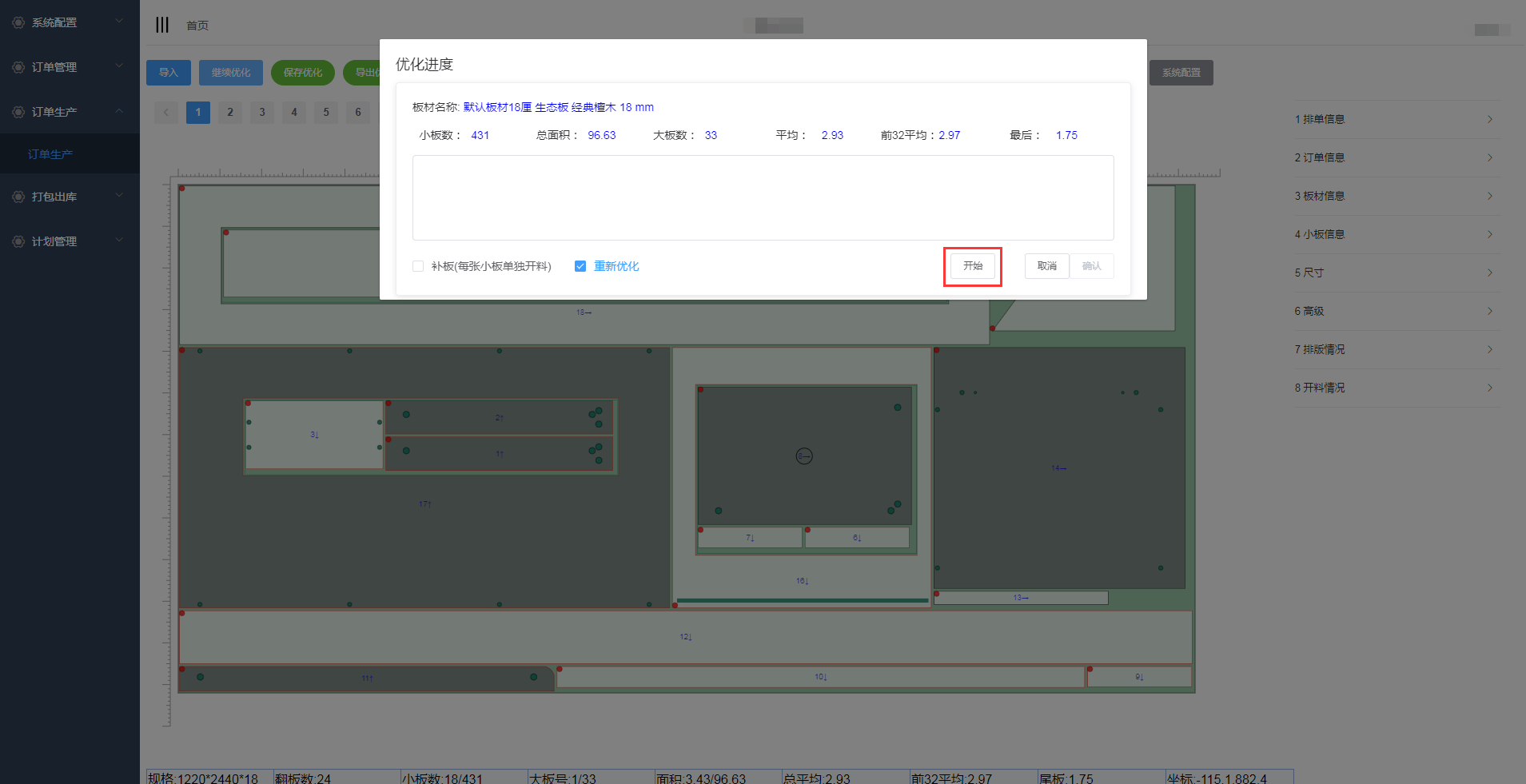The image size is (1526, 784).
Task: Click the hamburger menu collapse icon
Action: (162, 25)
